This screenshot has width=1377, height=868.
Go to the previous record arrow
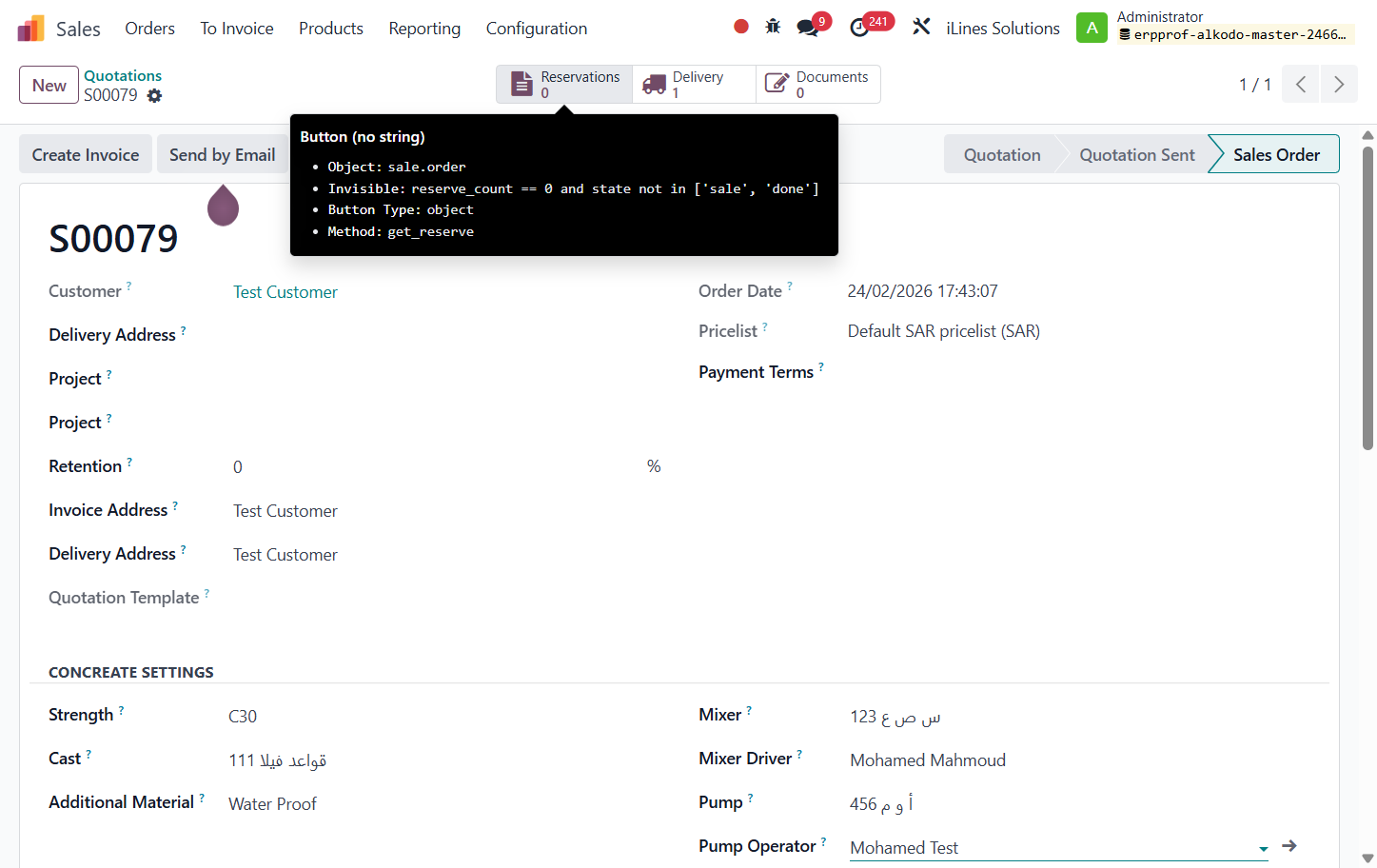tap(1301, 85)
